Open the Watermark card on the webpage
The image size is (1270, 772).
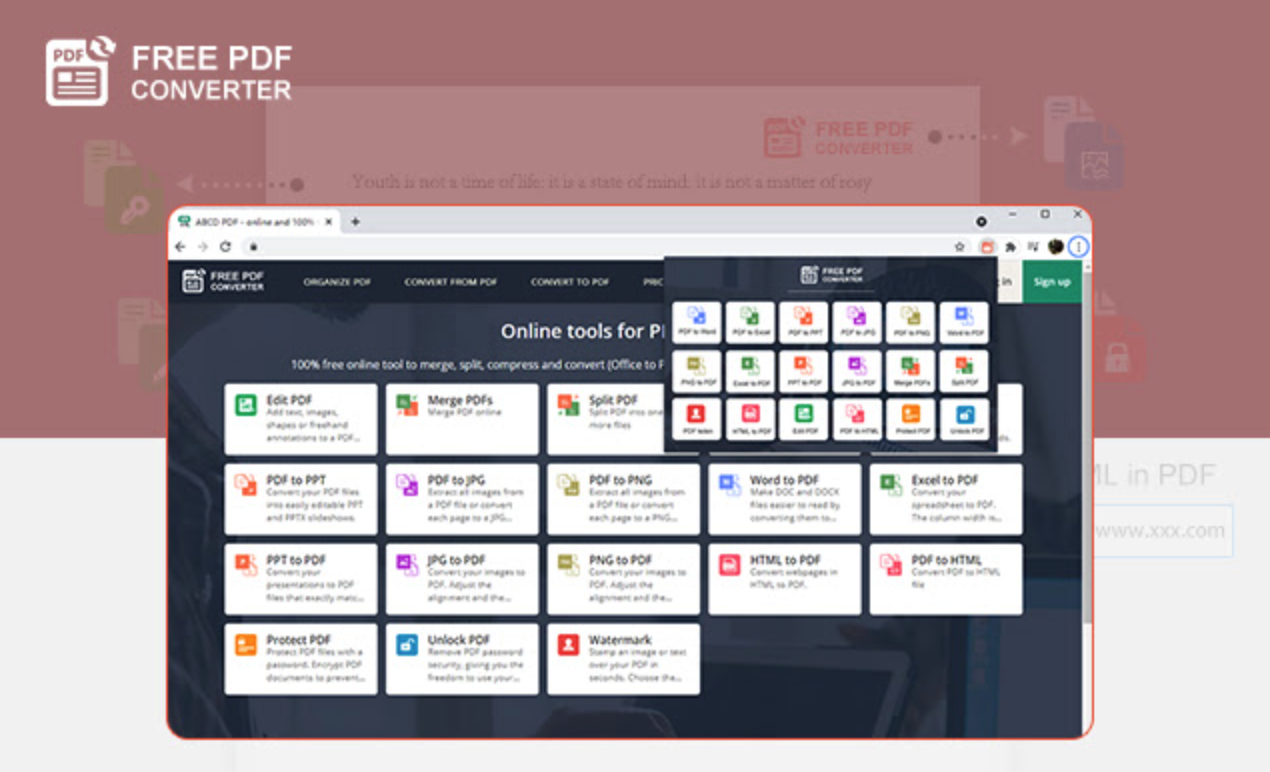click(623, 659)
